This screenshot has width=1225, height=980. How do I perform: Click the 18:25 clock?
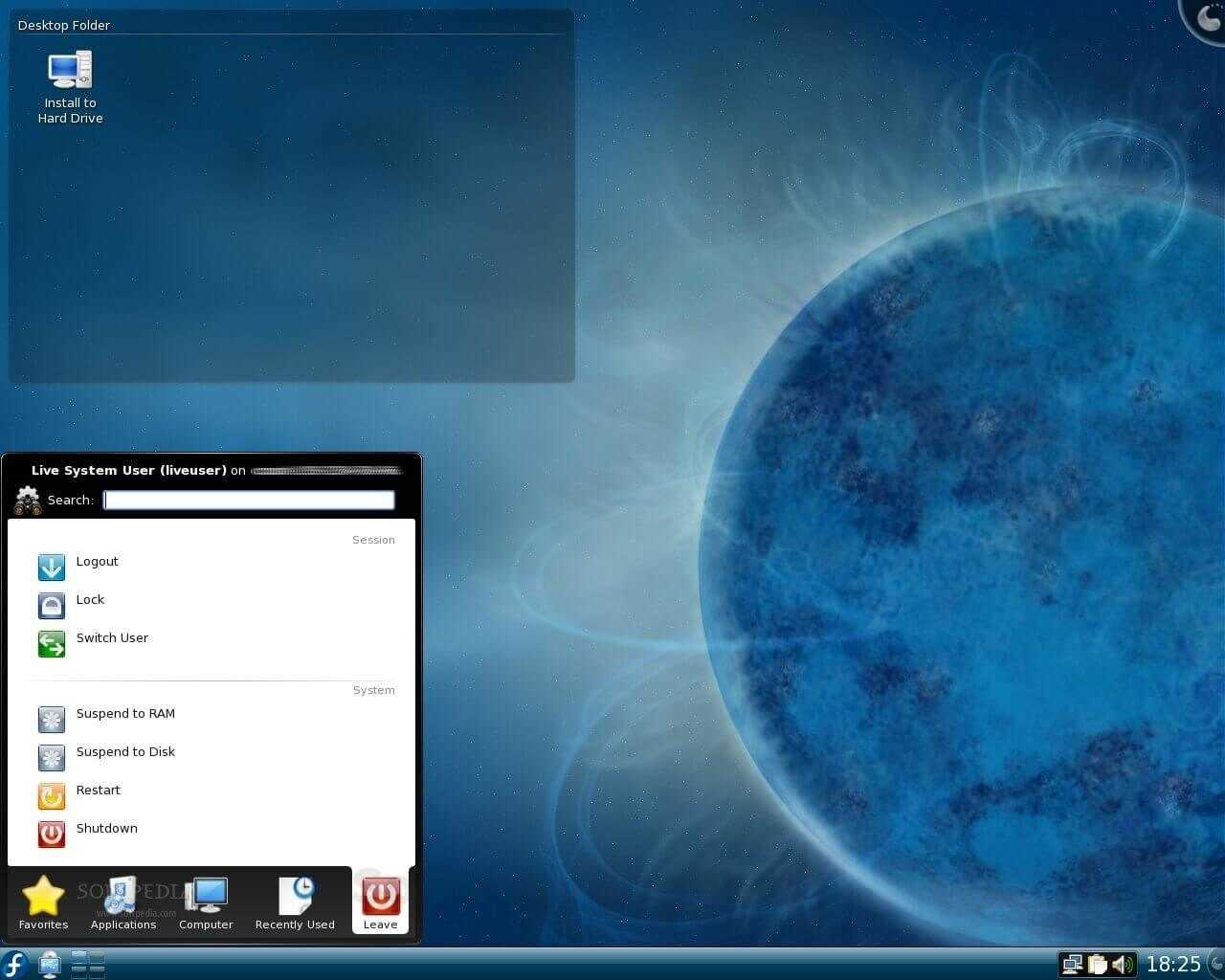point(1173,964)
